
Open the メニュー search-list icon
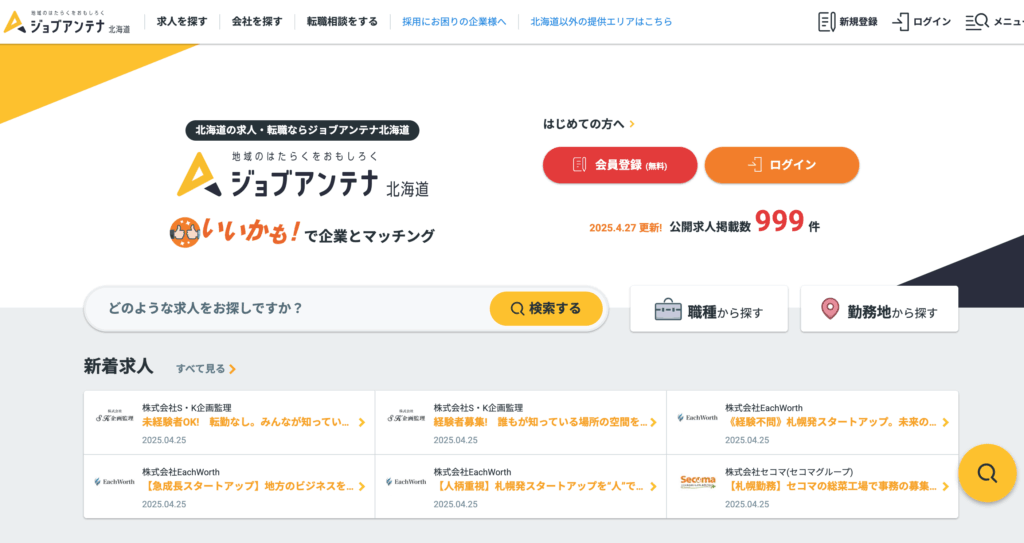[x=977, y=22]
